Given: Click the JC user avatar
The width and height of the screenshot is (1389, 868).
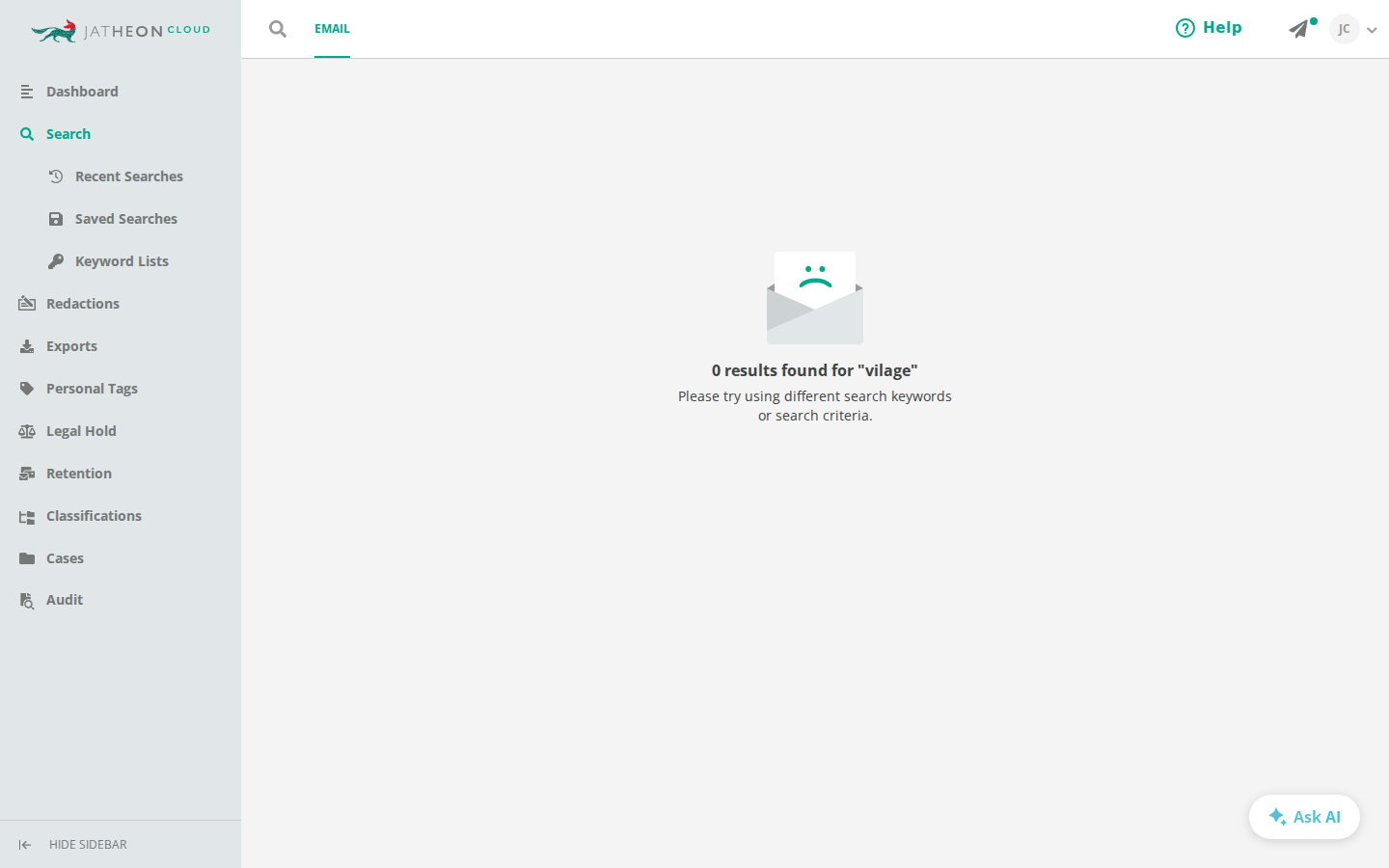Looking at the screenshot, I should point(1345,29).
